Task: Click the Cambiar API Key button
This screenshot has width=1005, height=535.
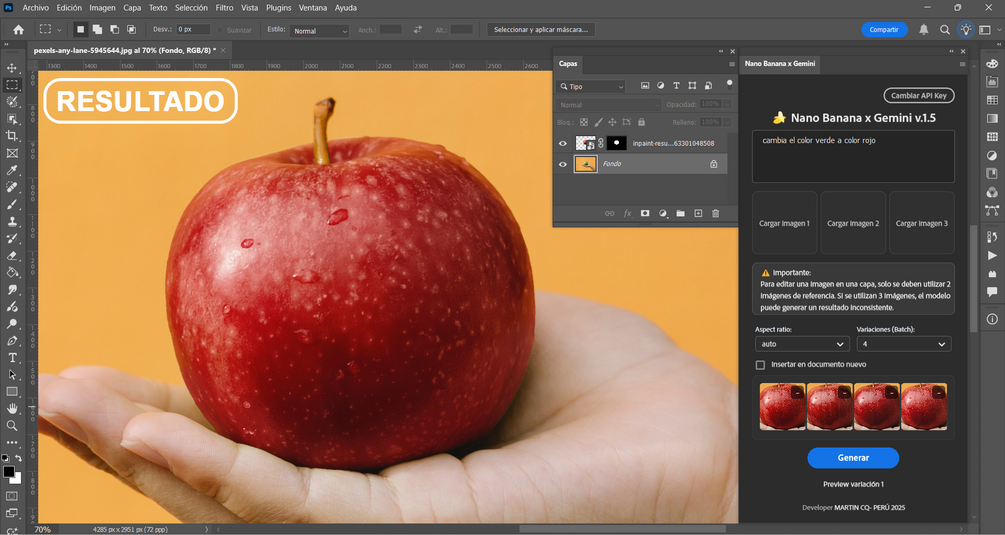Action: (x=918, y=95)
